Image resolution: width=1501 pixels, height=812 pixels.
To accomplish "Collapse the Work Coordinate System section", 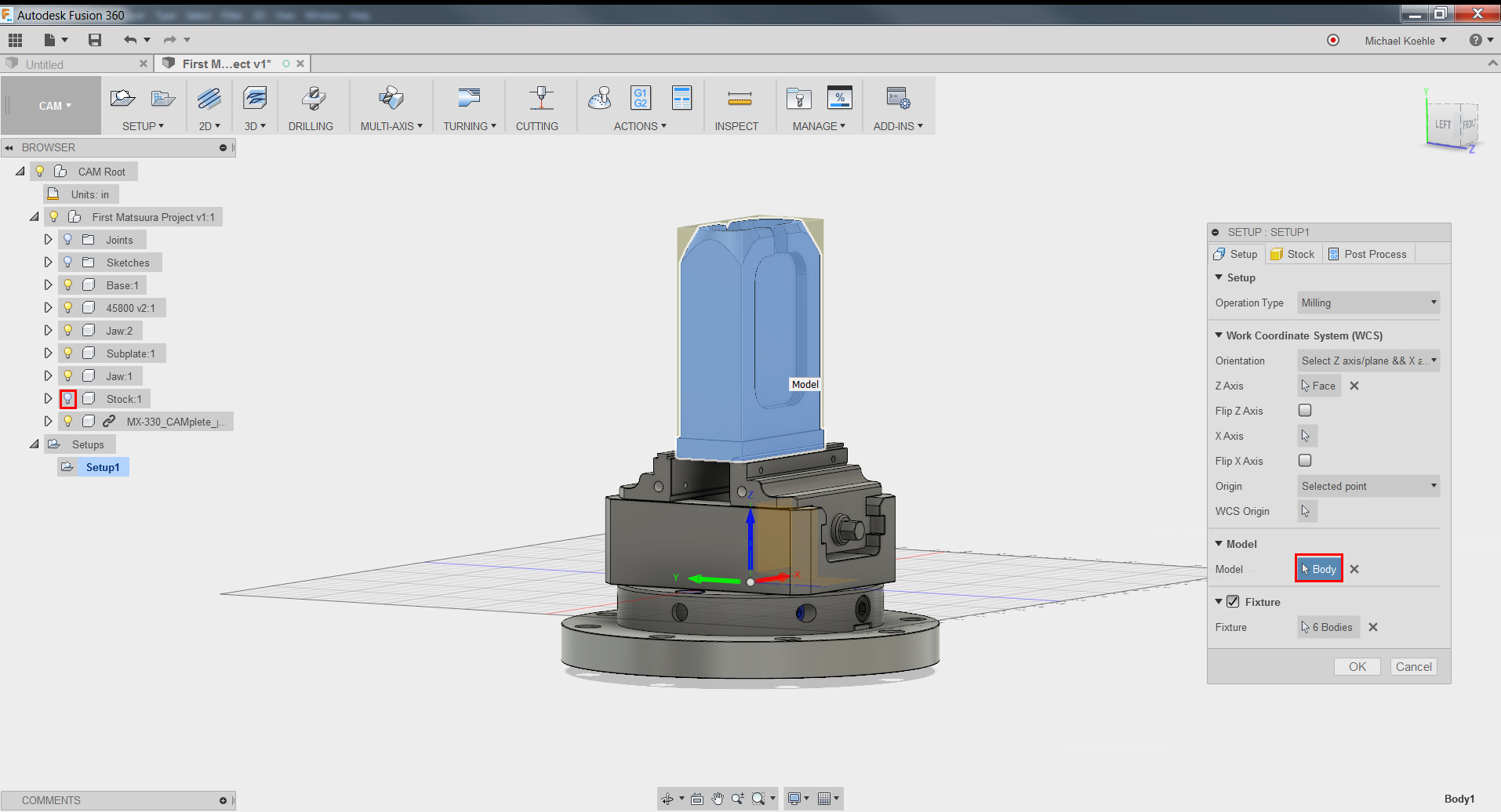I will 1219,335.
